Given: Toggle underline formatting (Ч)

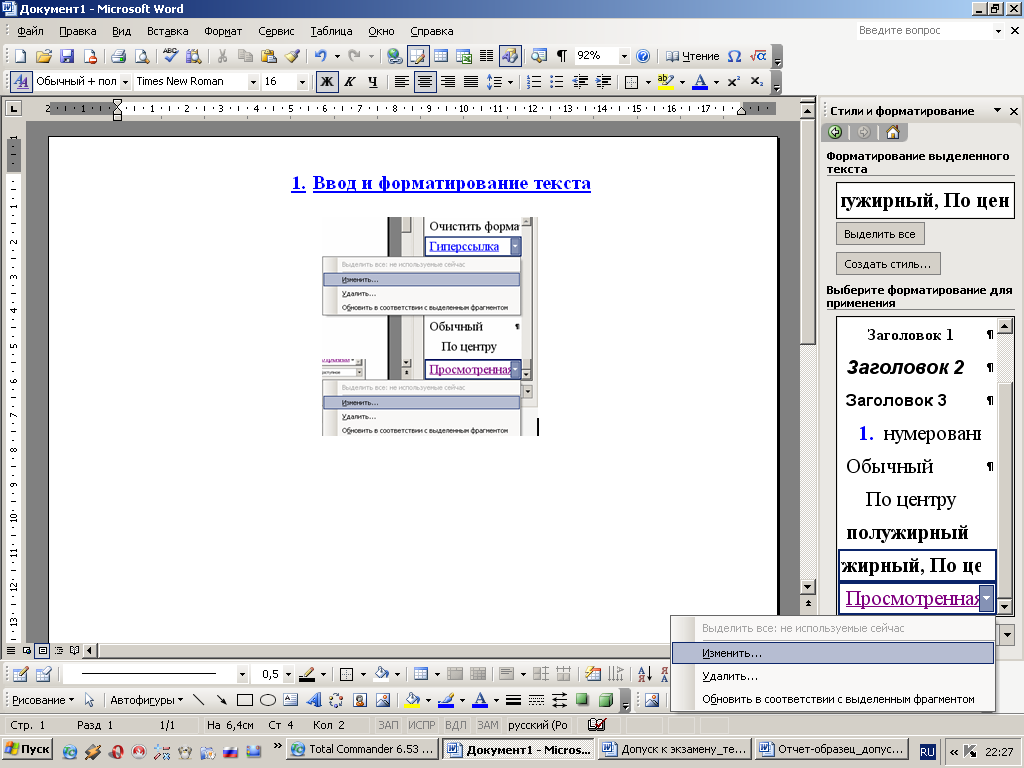Looking at the screenshot, I should tap(373, 82).
